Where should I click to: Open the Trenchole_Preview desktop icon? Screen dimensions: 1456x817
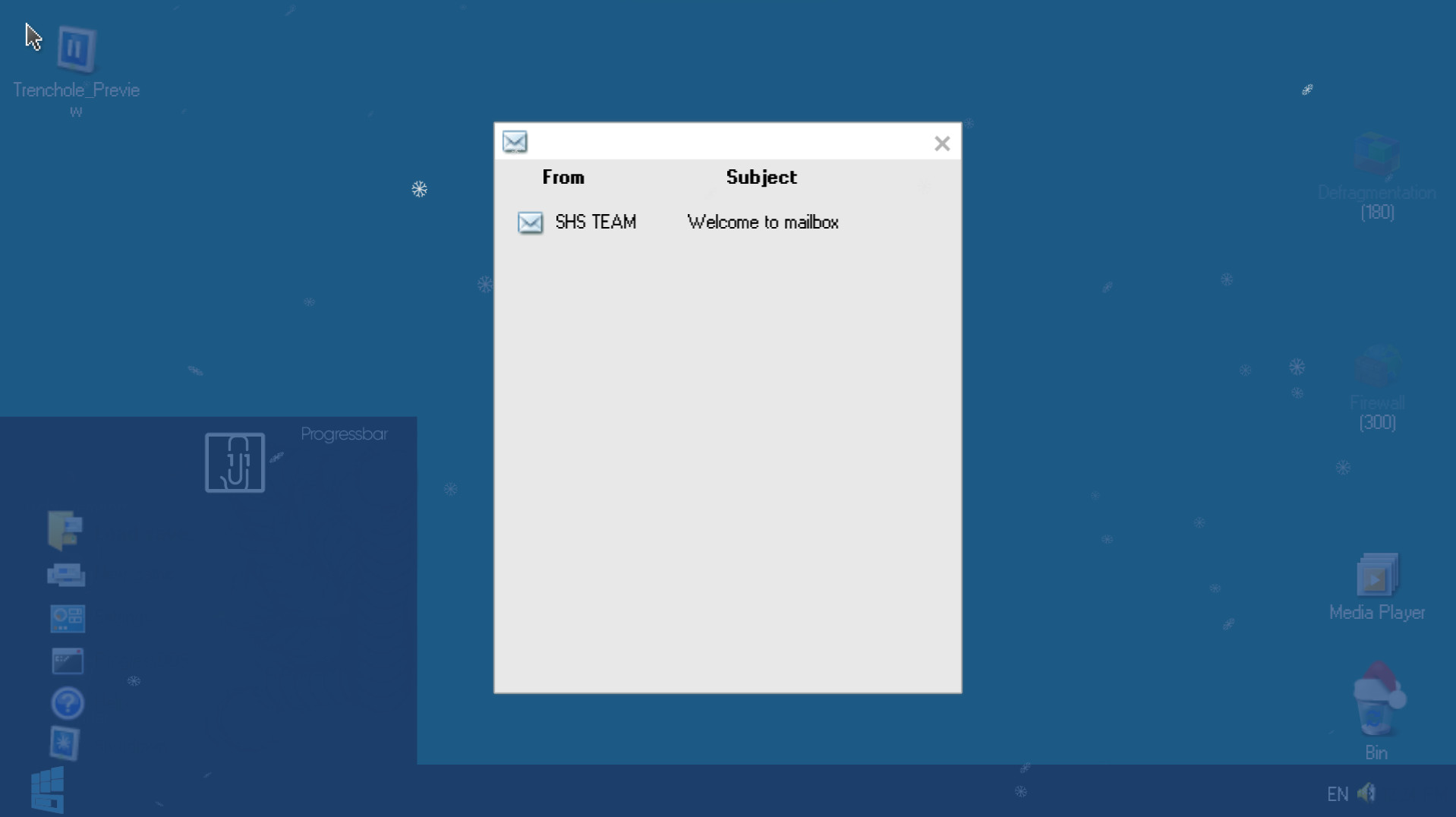pyautogui.click(x=76, y=50)
